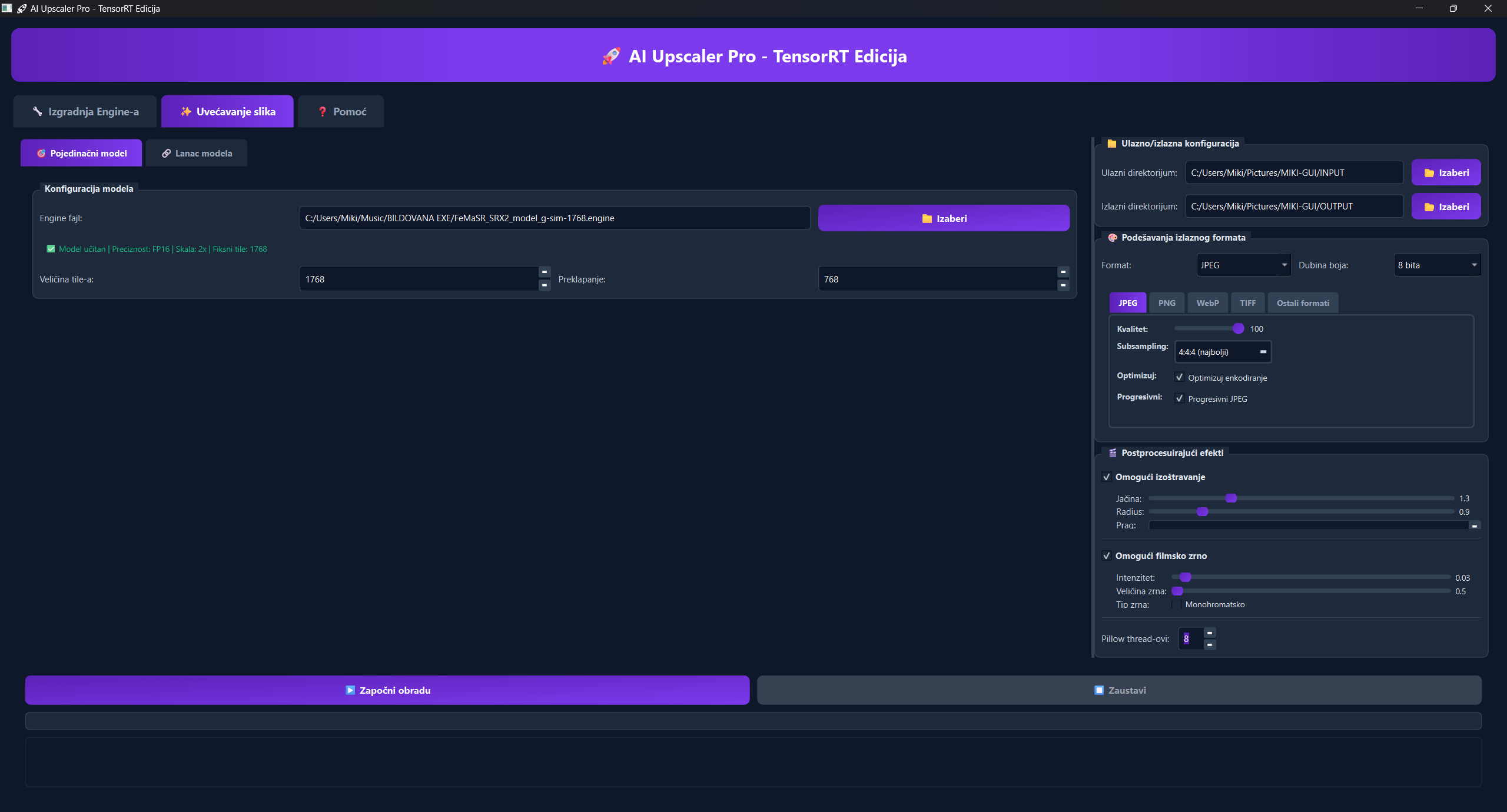Open the TIFF format settings tab
Viewport: 1507px width, 812px height.
1247,303
